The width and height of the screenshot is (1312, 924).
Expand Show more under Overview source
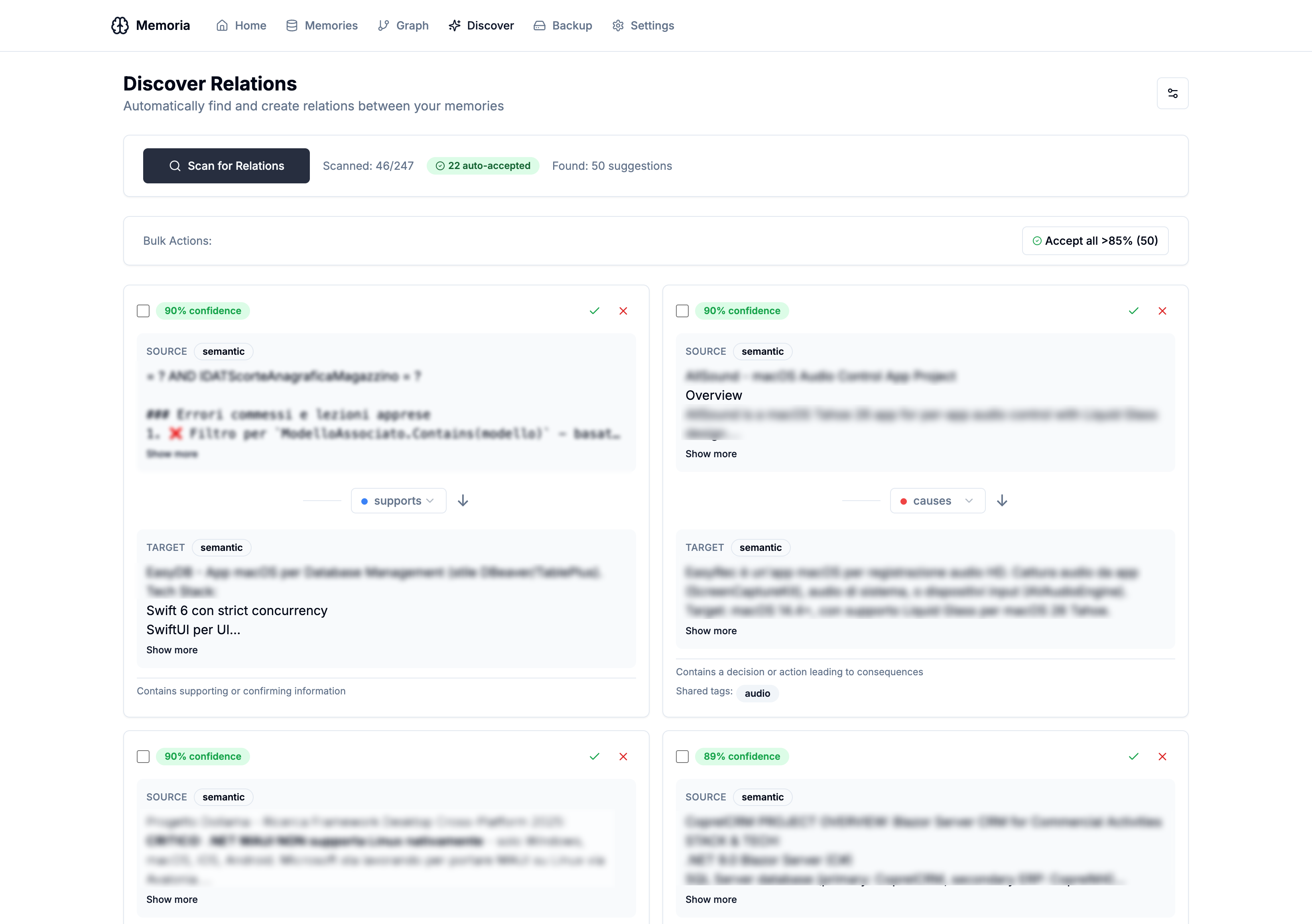[711, 454]
